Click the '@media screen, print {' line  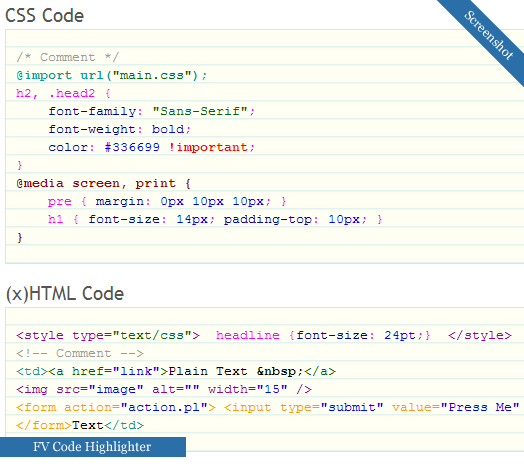104,184
